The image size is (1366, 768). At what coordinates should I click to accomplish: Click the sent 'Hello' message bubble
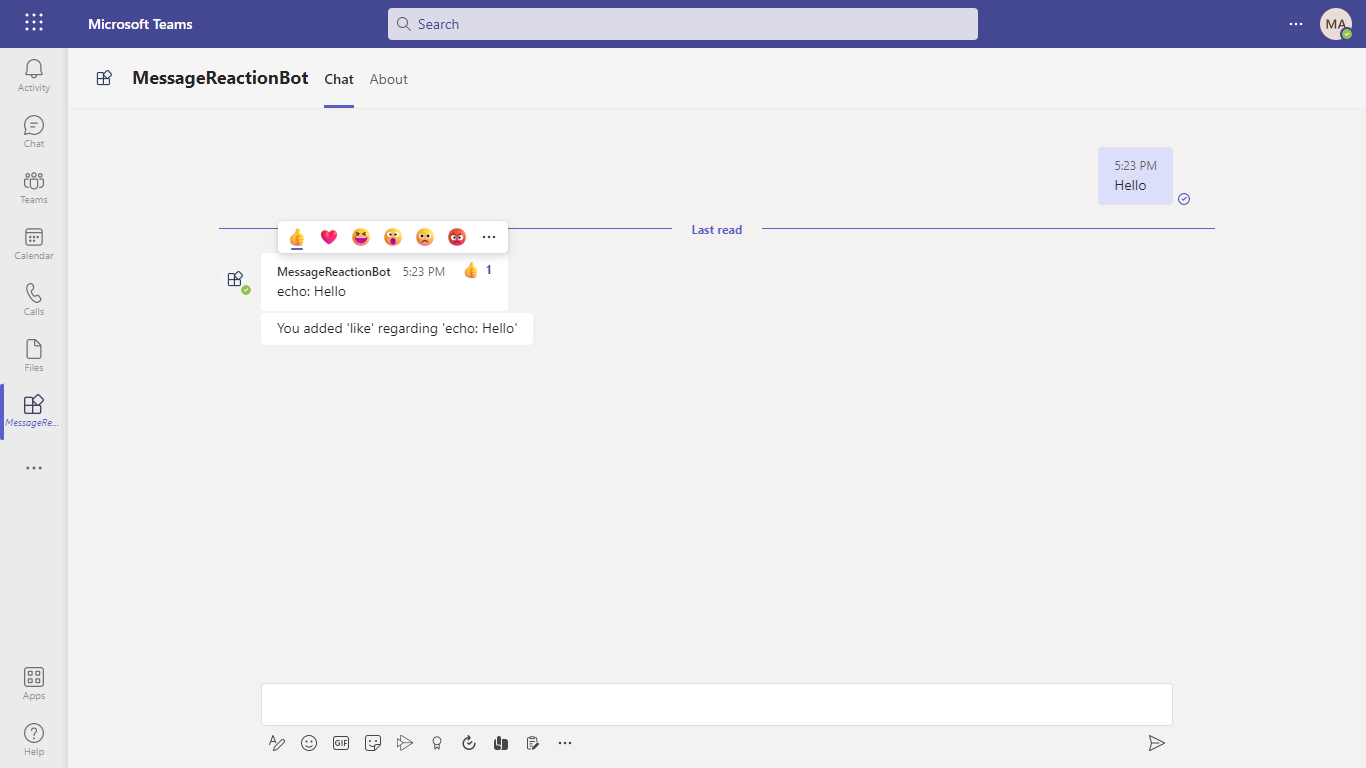coord(1135,176)
